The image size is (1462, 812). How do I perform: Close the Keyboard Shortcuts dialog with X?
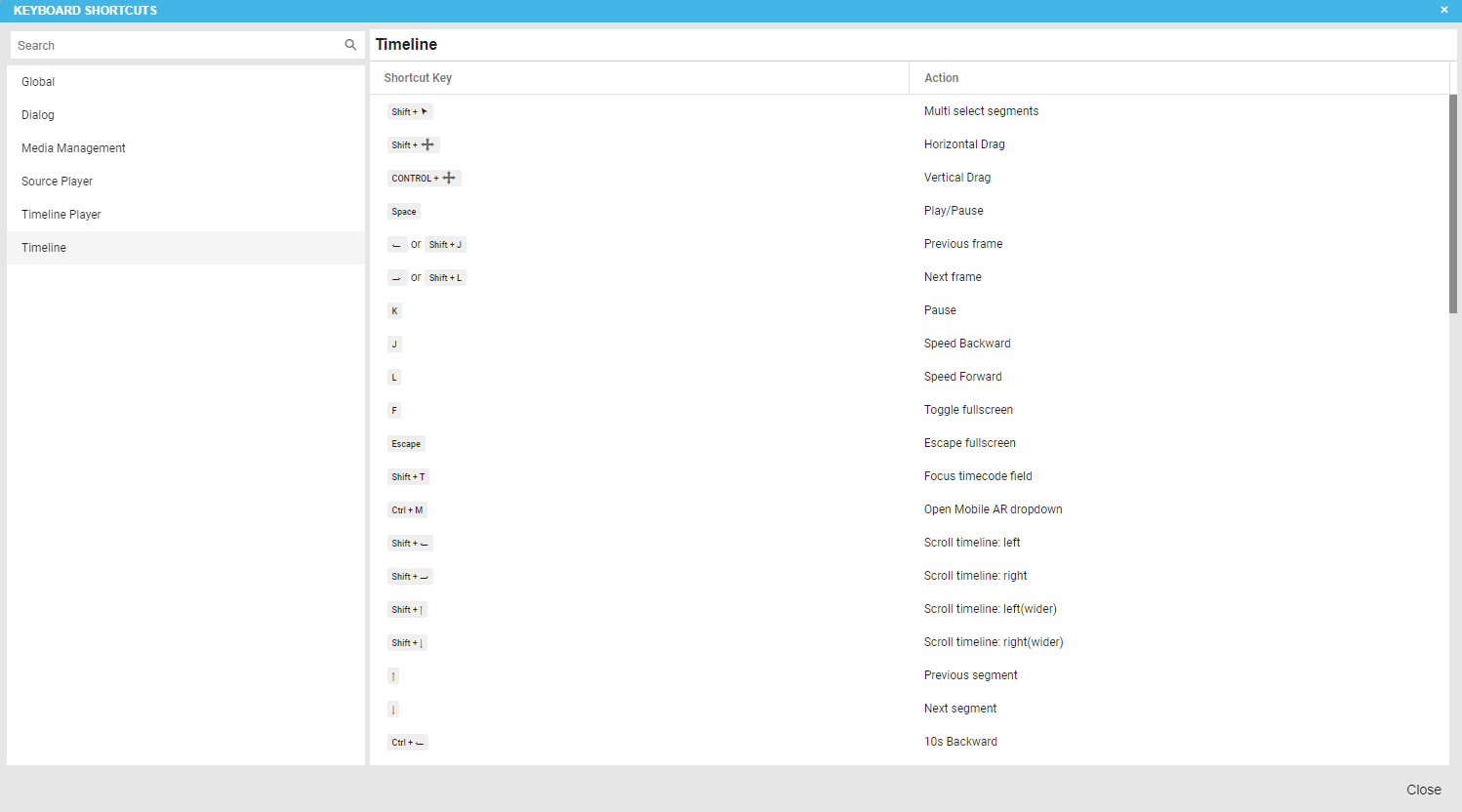tap(1444, 10)
